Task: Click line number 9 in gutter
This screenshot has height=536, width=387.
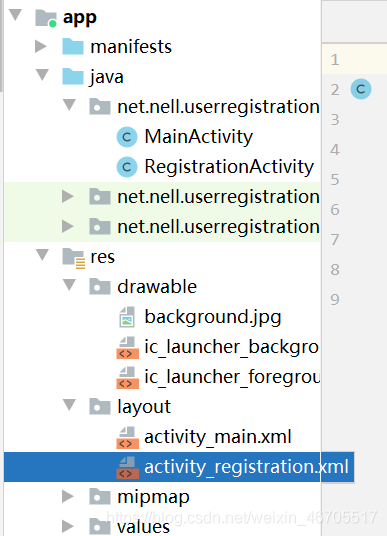Action: pyautogui.click(x=335, y=300)
